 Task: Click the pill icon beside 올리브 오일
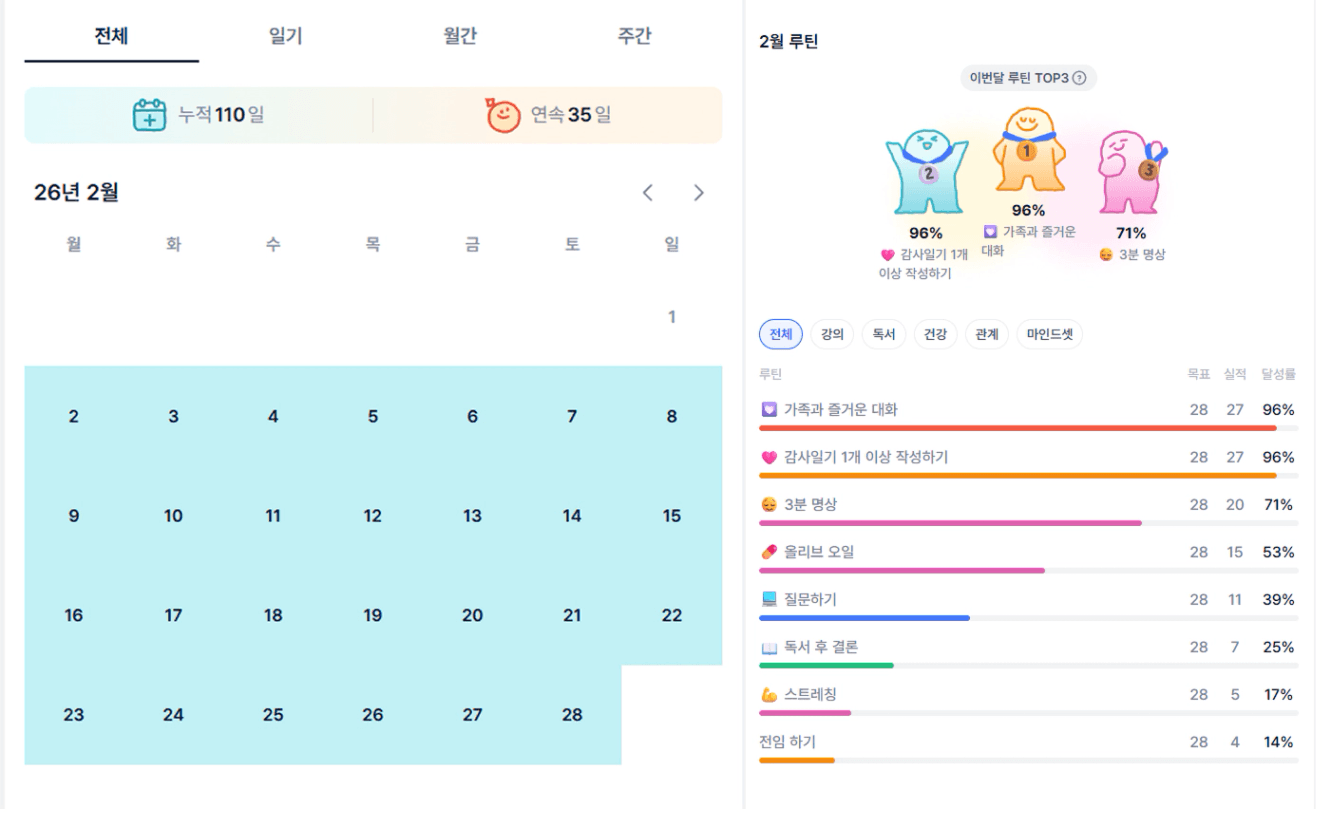769,552
